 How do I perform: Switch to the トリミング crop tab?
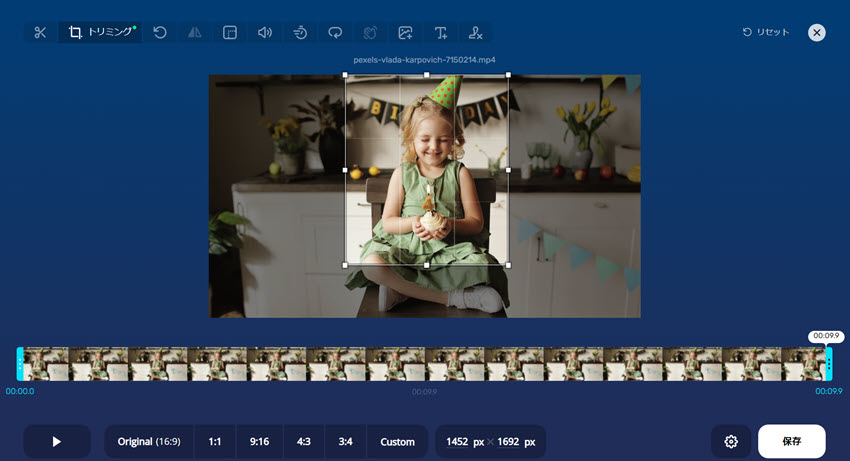[100, 33]
